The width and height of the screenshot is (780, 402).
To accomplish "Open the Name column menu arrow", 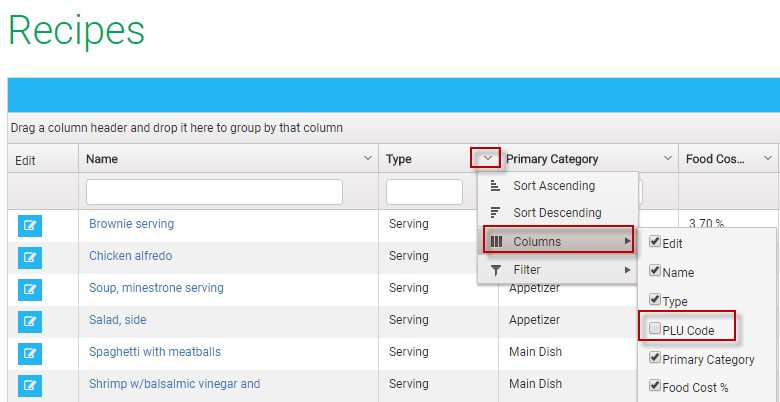I will (366, 158).
